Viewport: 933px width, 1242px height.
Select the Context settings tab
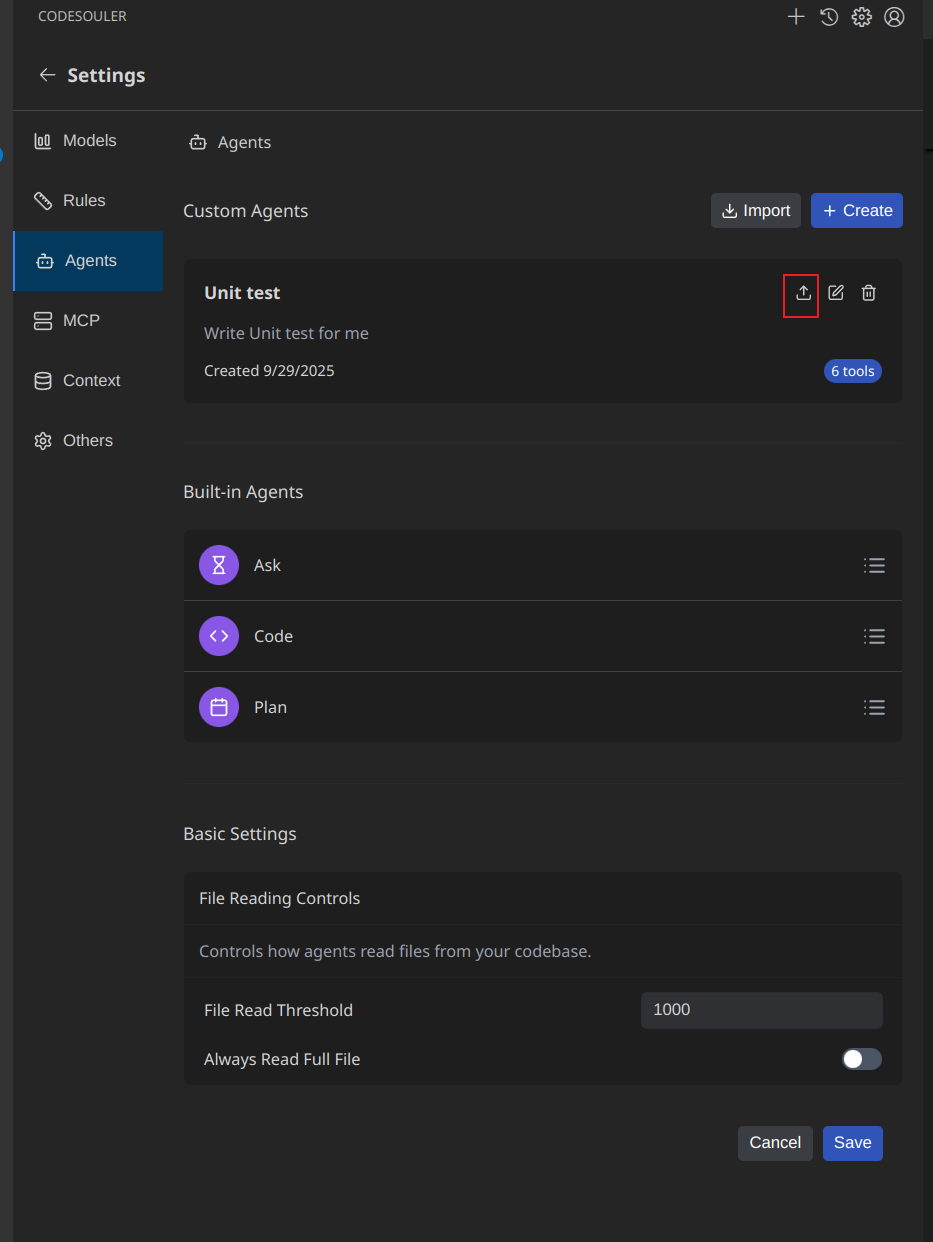pos(90,381)
